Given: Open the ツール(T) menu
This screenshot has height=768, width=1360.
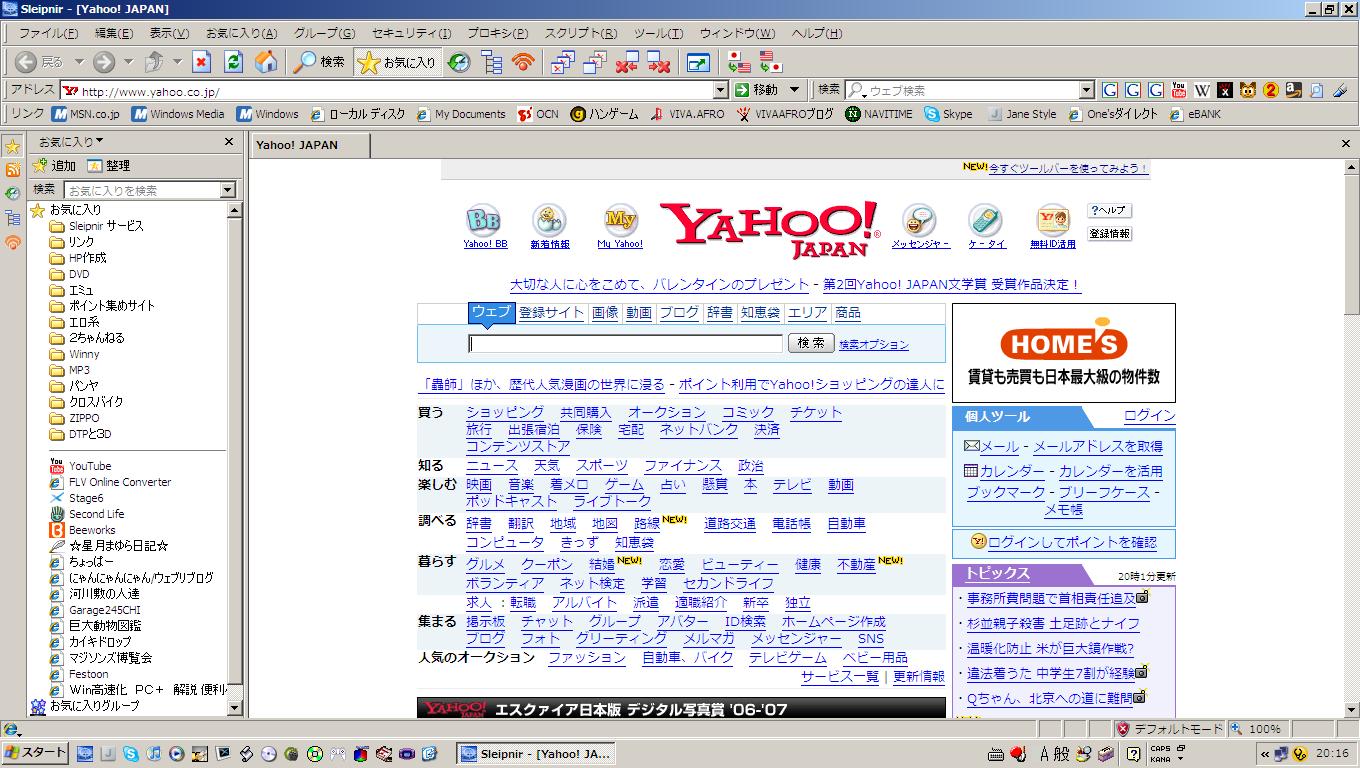Looking at the screenshot, I should [x=658, y=33].
